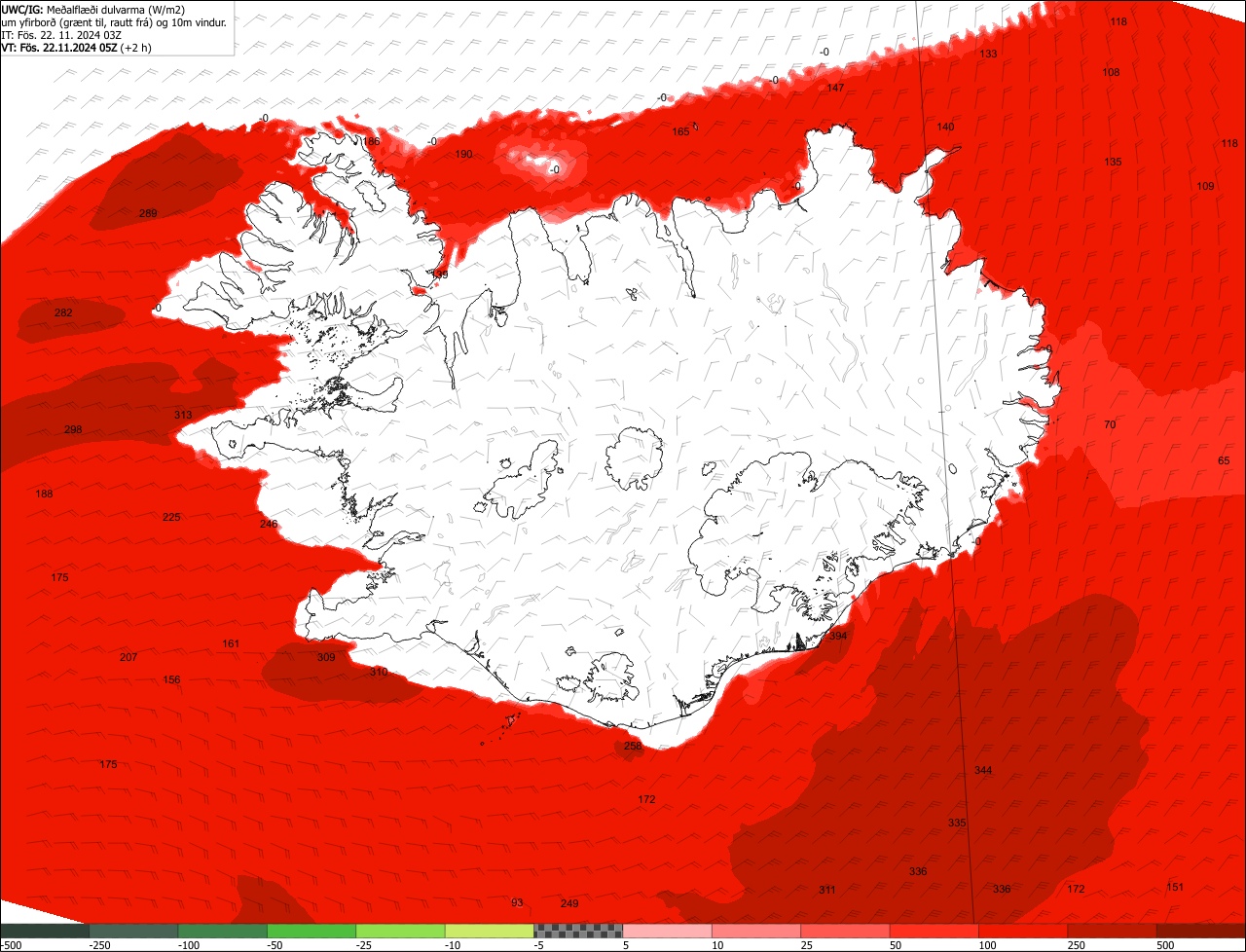Click the light green -25 to -10 legend swatch
Viewport: 1246px width, 952px height.
tap(400, 931)
